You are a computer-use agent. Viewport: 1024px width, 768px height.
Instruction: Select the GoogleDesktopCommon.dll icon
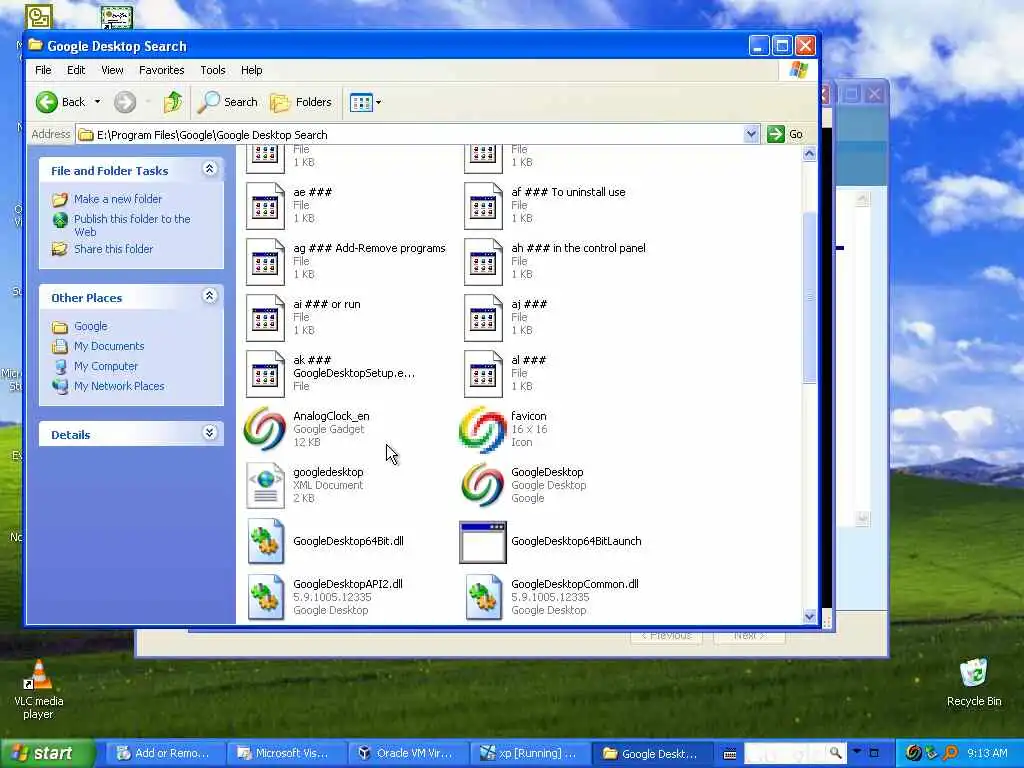(483, 597)
